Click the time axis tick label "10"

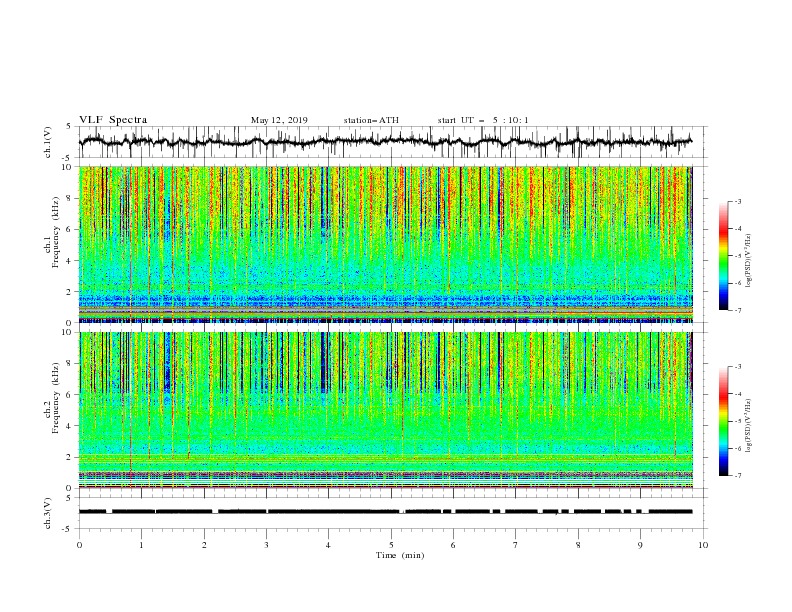[x=703, y=545]
